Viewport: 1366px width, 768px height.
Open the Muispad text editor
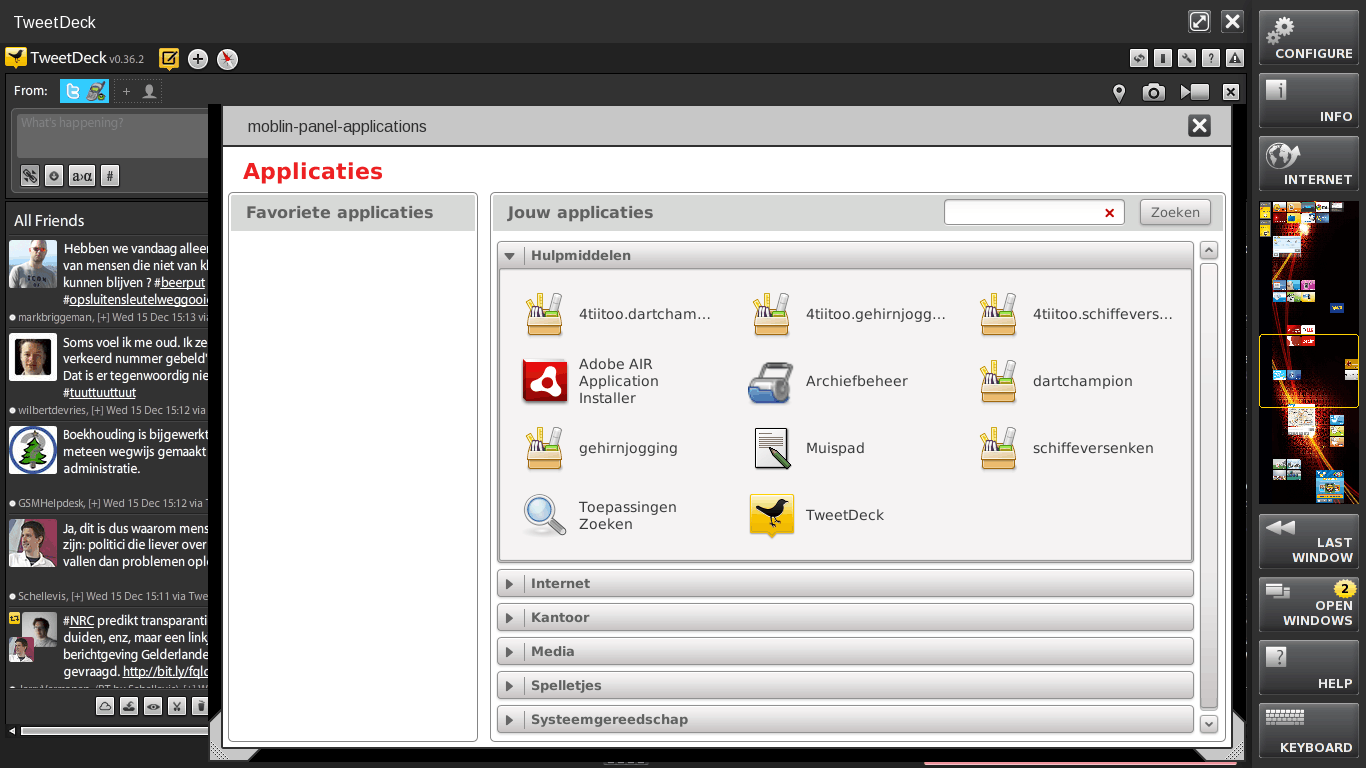pos(772,448)
